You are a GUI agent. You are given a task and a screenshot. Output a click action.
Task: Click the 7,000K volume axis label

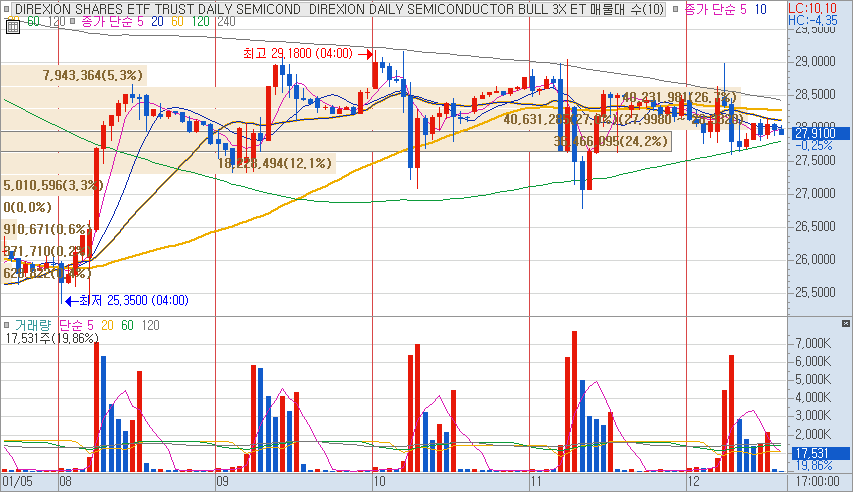[813, 343]
